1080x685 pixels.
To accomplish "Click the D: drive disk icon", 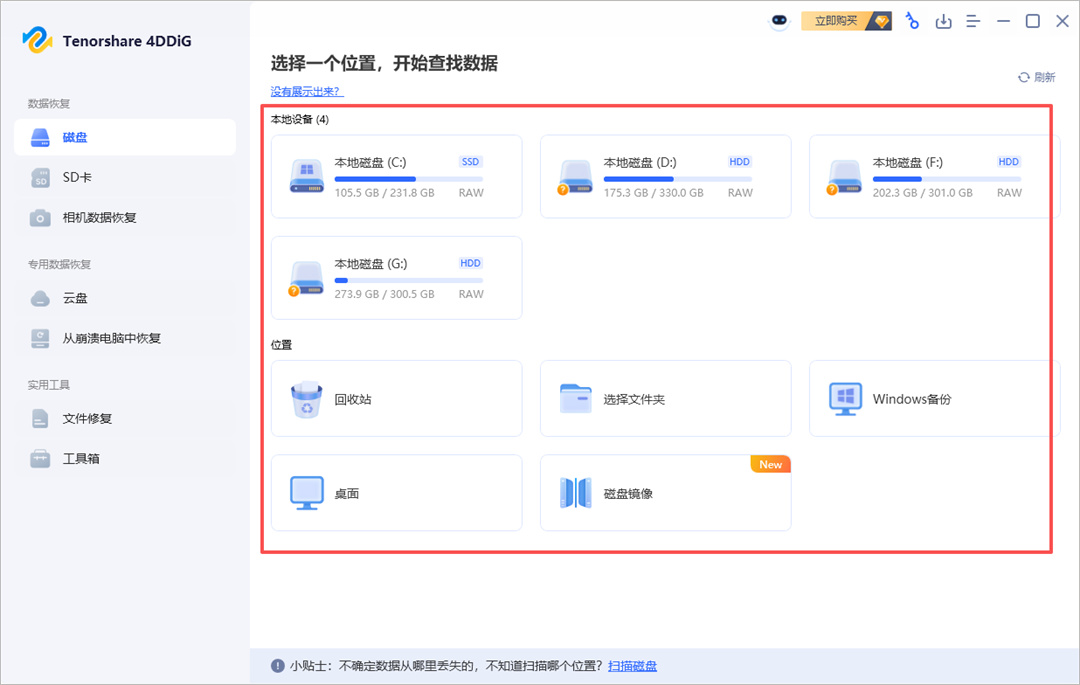I will [574, 177].
